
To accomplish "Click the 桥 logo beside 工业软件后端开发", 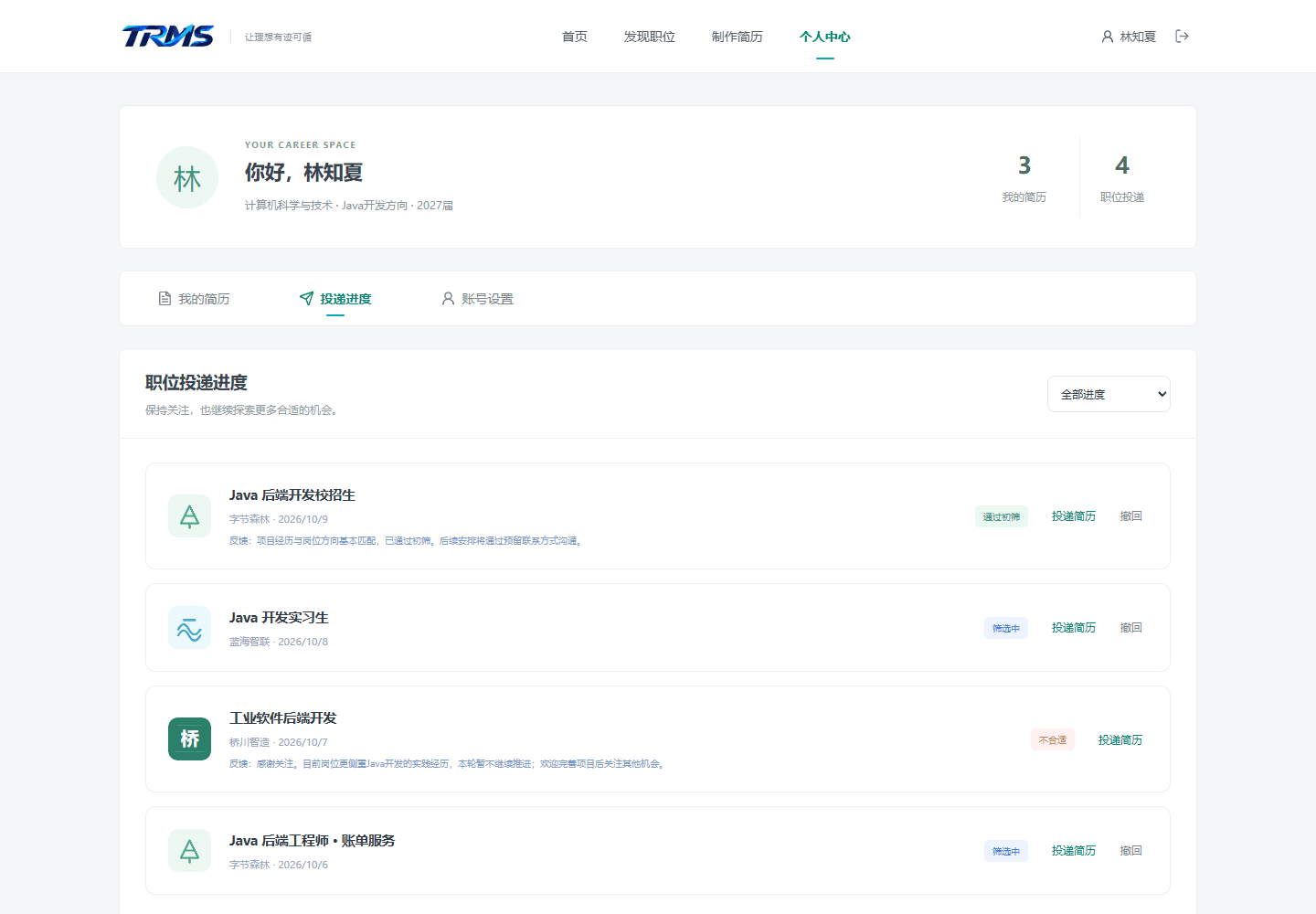I will [x=189, y=739].
